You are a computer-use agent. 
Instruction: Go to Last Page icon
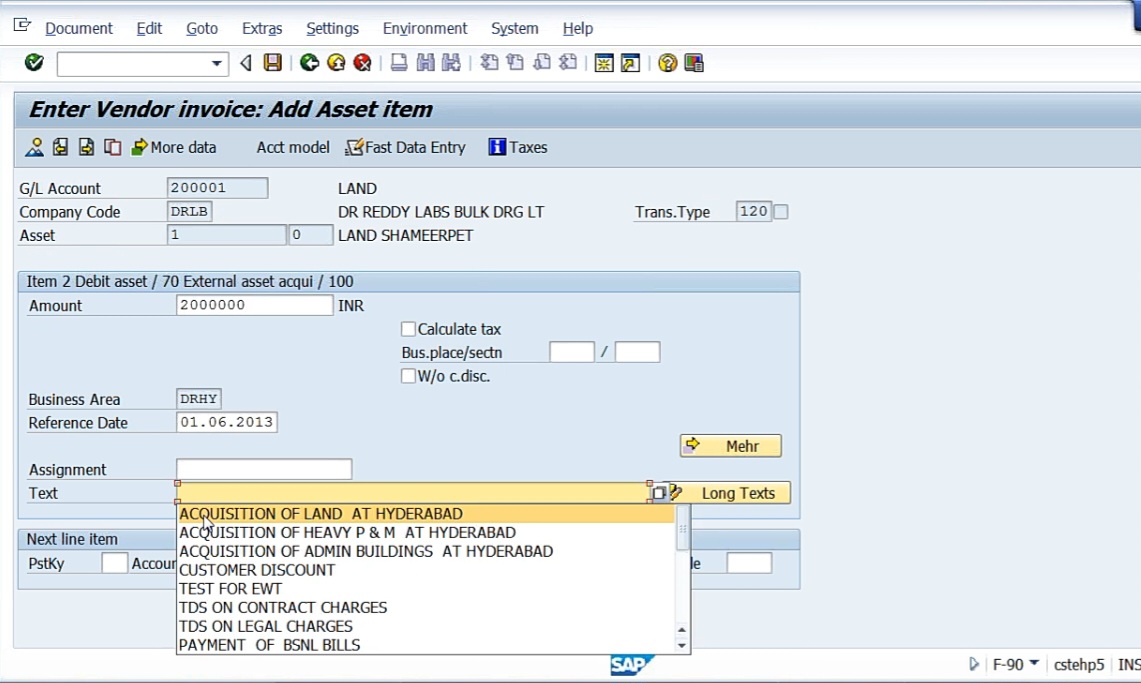point(568,63)
